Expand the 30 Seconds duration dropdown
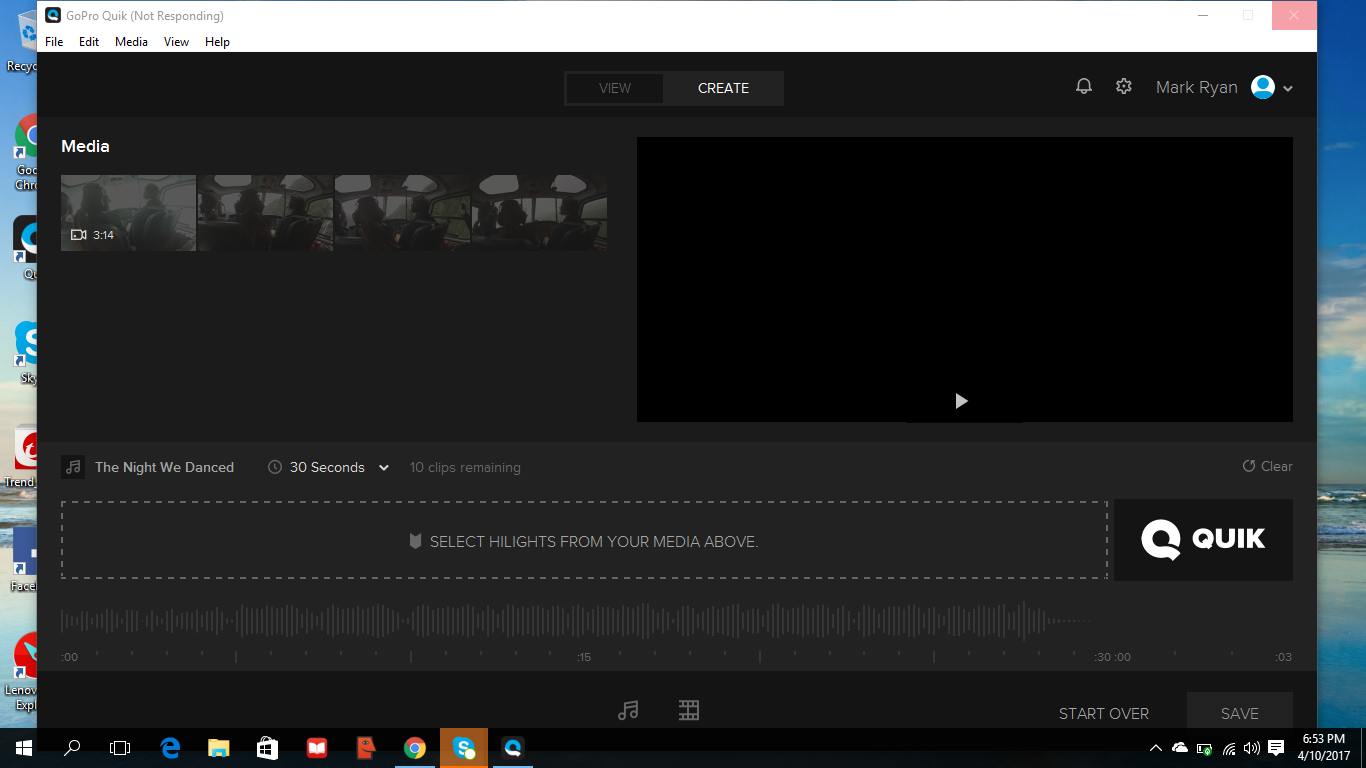The height and width of the screenshot is (768, 1366). [383, 467]
